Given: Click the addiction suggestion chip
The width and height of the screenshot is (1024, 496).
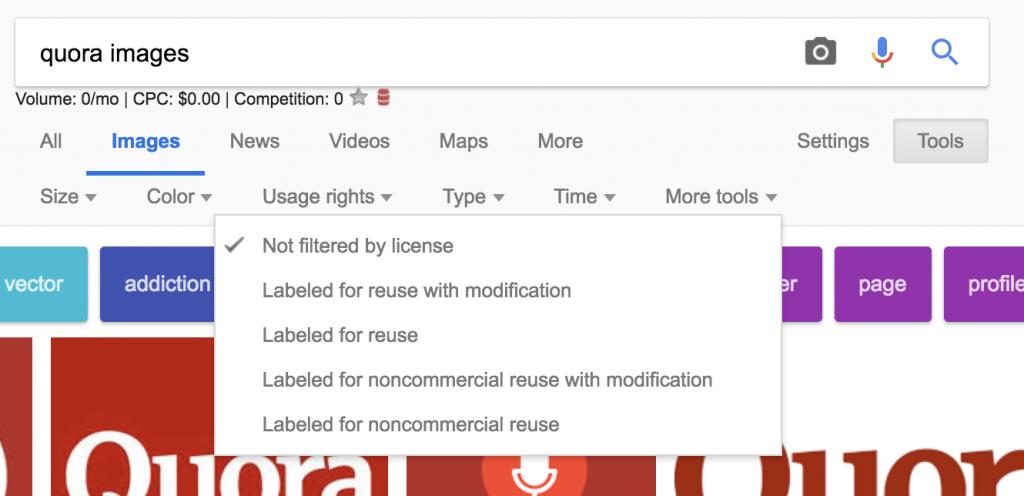Looking at the screenshot, I should tap(157, 284).
